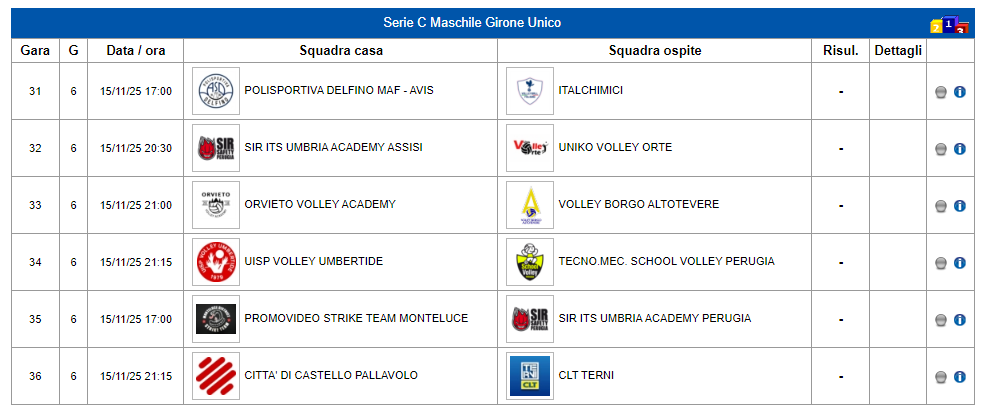Screen dimensions: 985x410
Task: Click the info icon for match 32
Action: point(959,149)
